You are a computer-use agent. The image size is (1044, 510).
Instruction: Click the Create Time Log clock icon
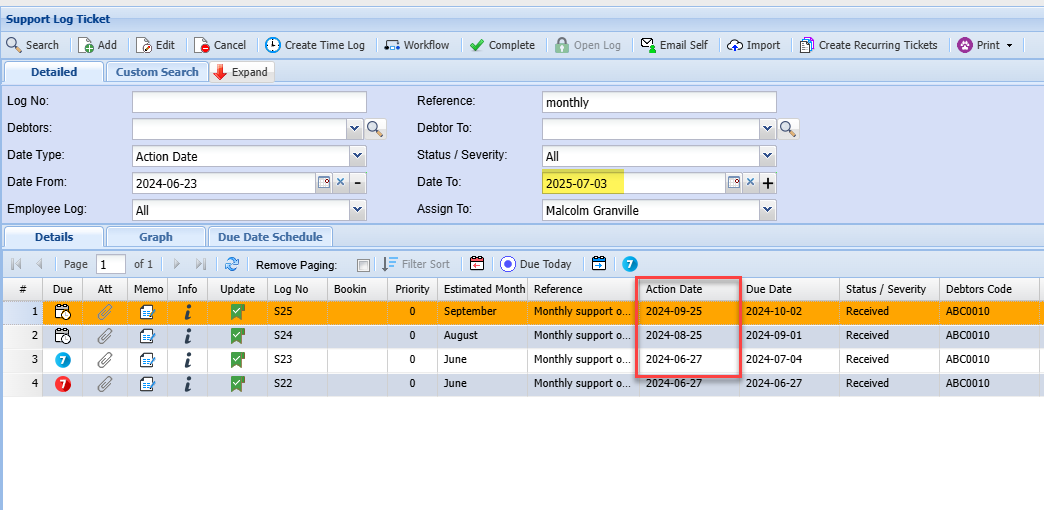273,45
